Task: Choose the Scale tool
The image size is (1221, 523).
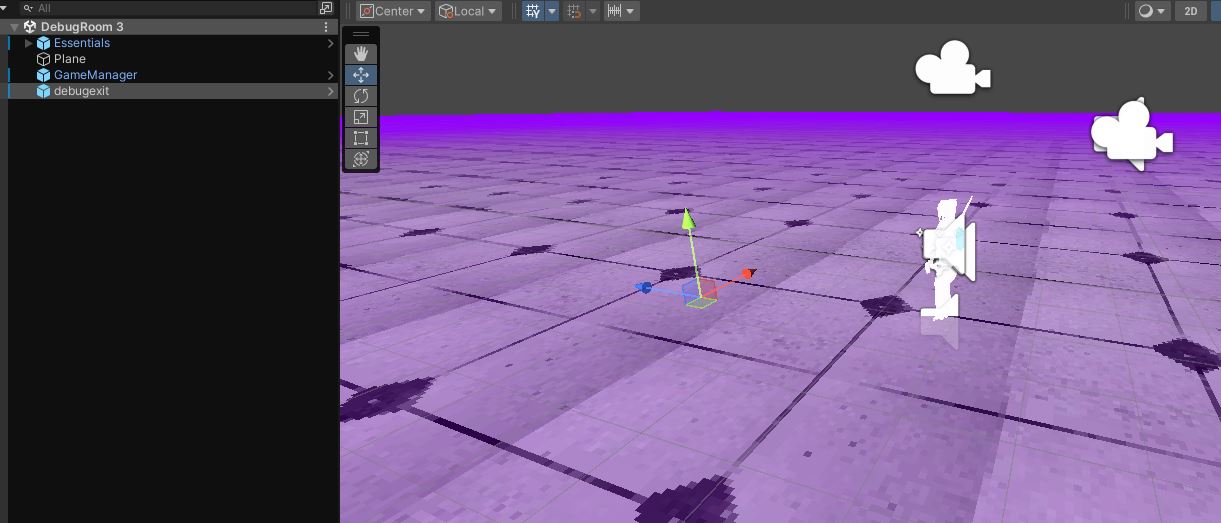Action: 361,117
